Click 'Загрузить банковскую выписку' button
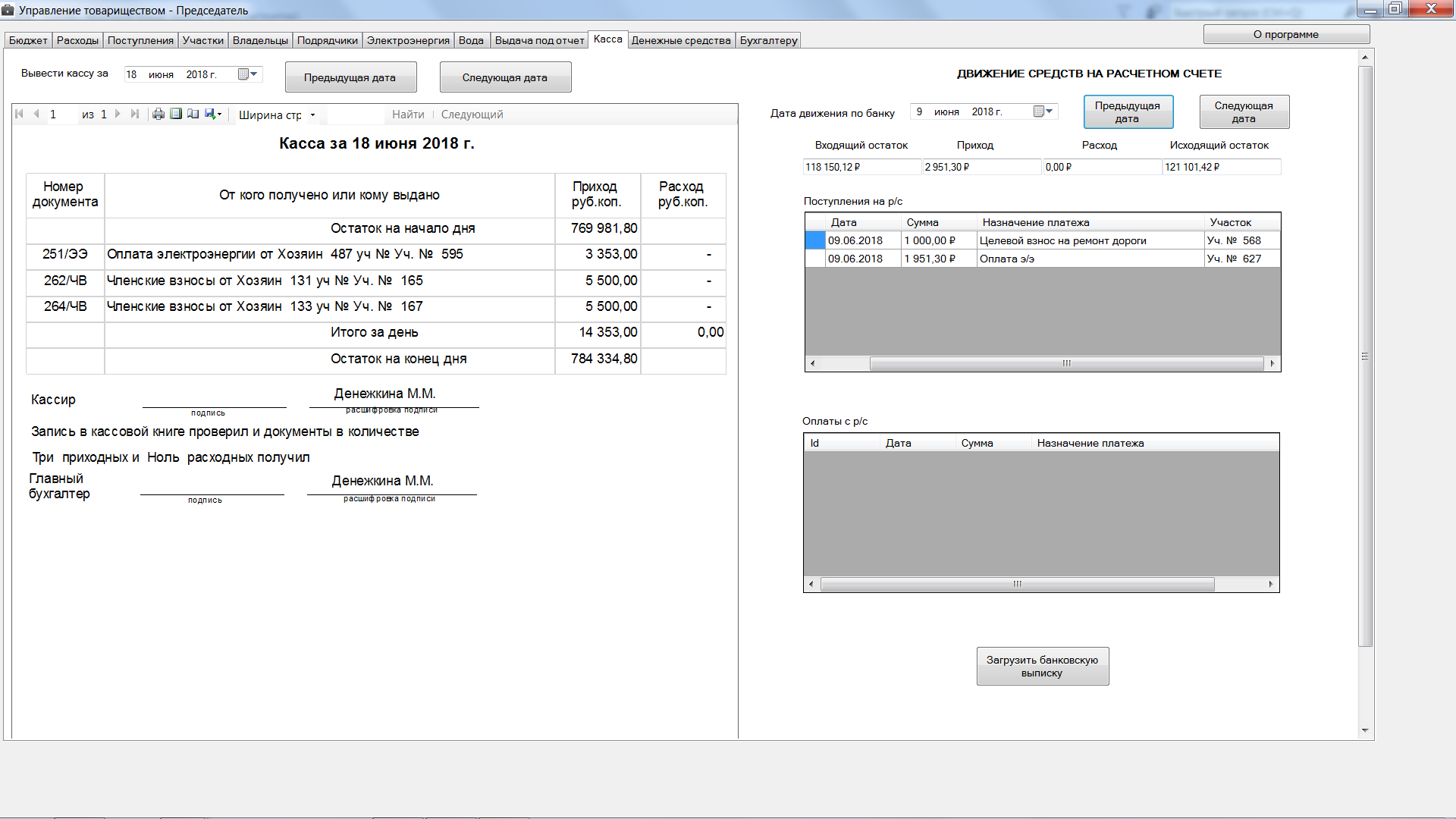 1042,666
